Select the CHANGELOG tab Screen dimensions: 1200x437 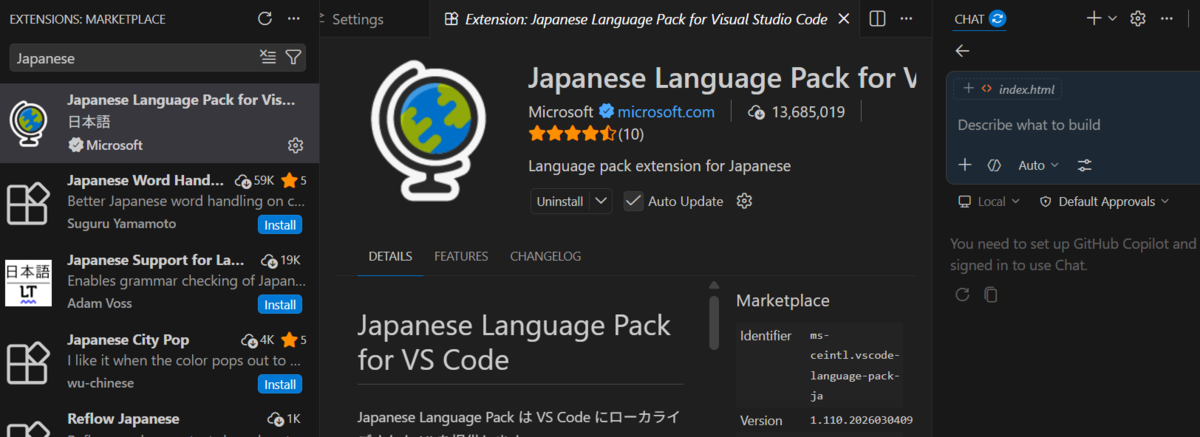[545, 256]
